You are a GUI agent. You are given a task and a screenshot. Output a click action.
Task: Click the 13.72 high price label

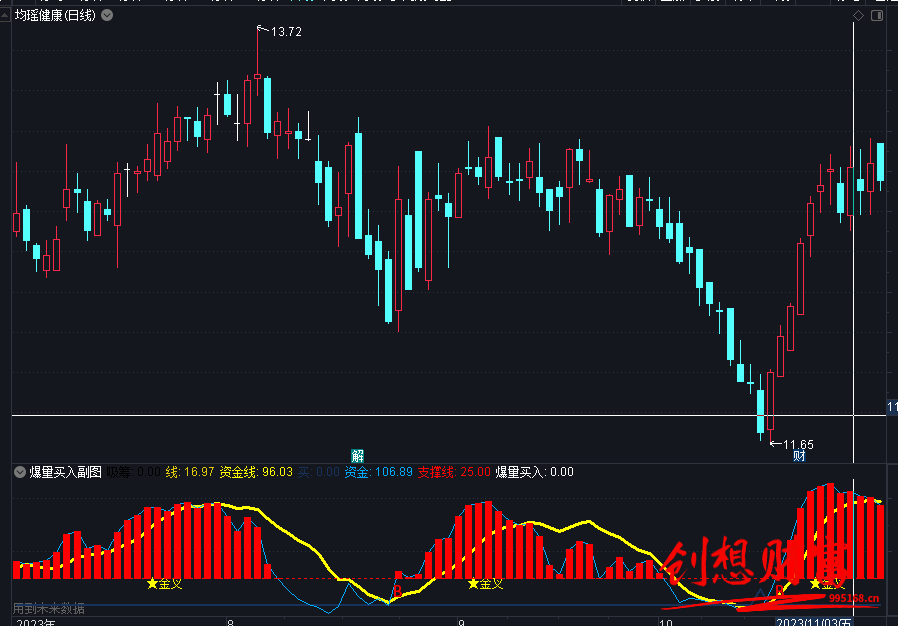tap(286, 32)
